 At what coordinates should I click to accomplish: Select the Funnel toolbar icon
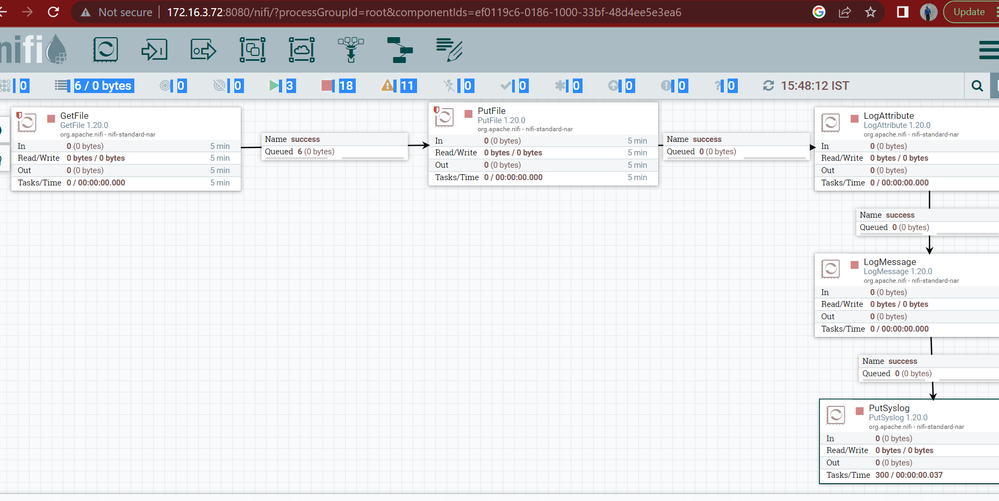(350, 49)
